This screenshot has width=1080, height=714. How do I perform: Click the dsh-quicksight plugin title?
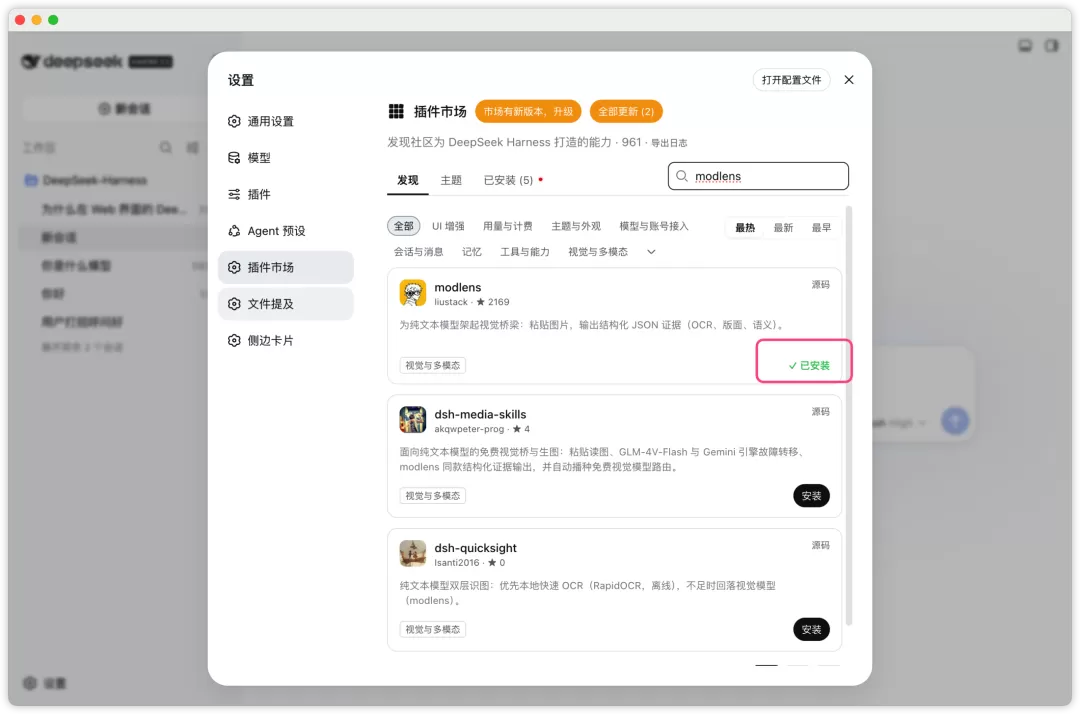(x=475, y=548)
